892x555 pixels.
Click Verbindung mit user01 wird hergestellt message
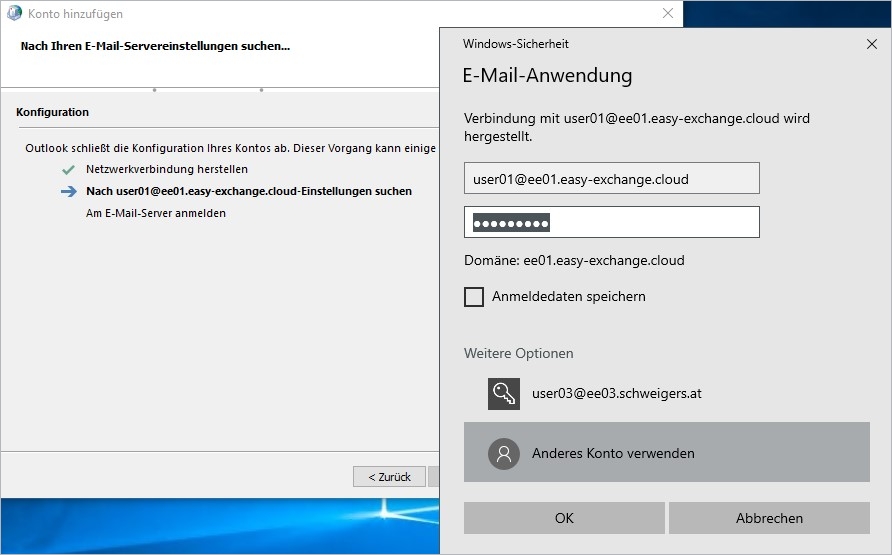coord(637,127)
